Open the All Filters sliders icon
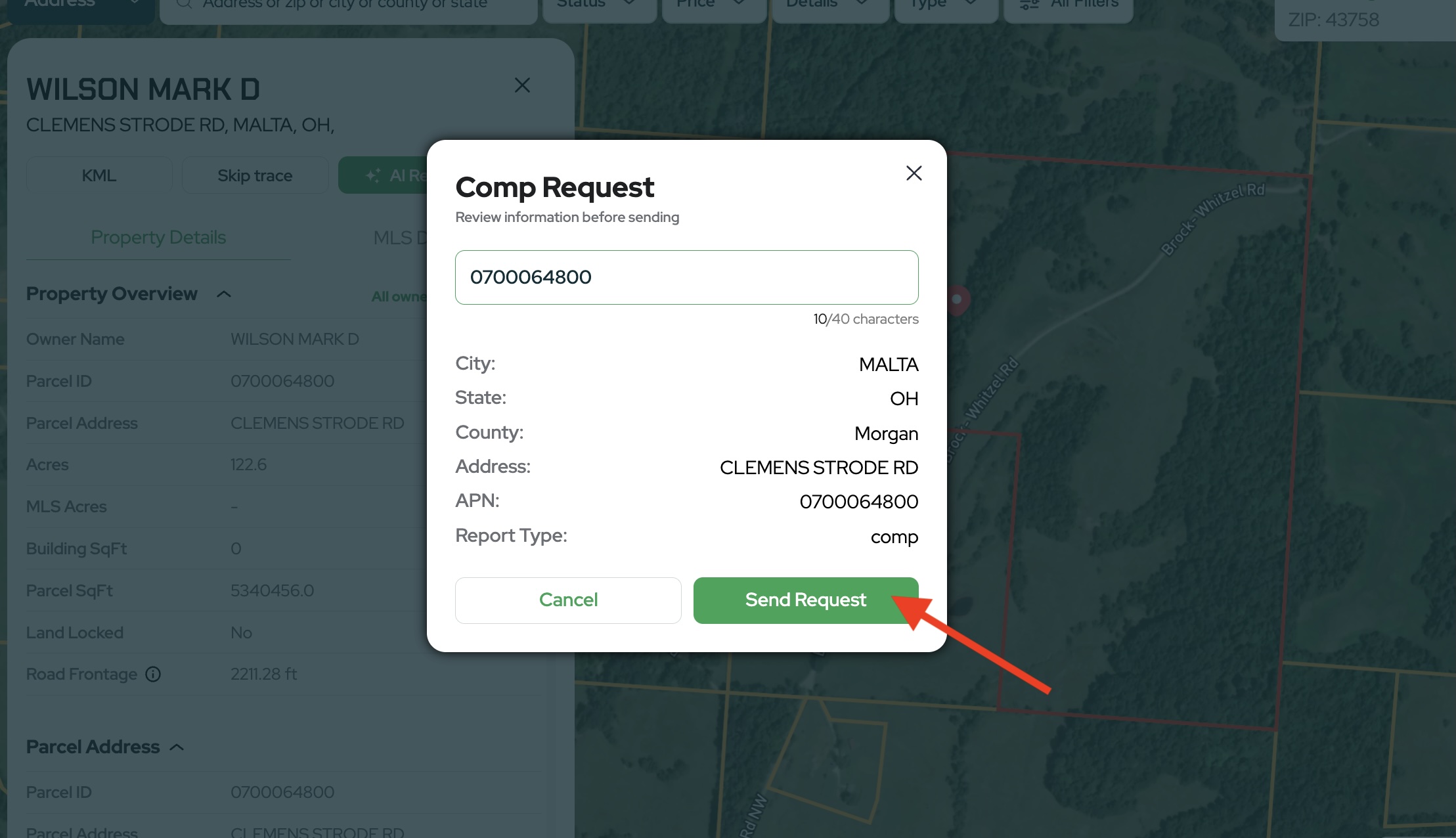The image size is (1456, 838). pyautogui.click(x=1029, y=4)
